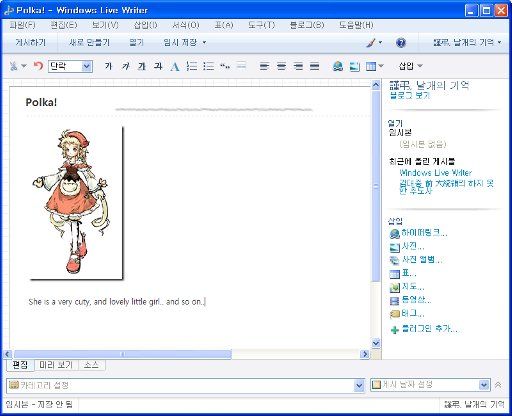The width and height of the screenshot is (512, 416).
Task: Open the help question mark icon
Action: click(401, 43)
